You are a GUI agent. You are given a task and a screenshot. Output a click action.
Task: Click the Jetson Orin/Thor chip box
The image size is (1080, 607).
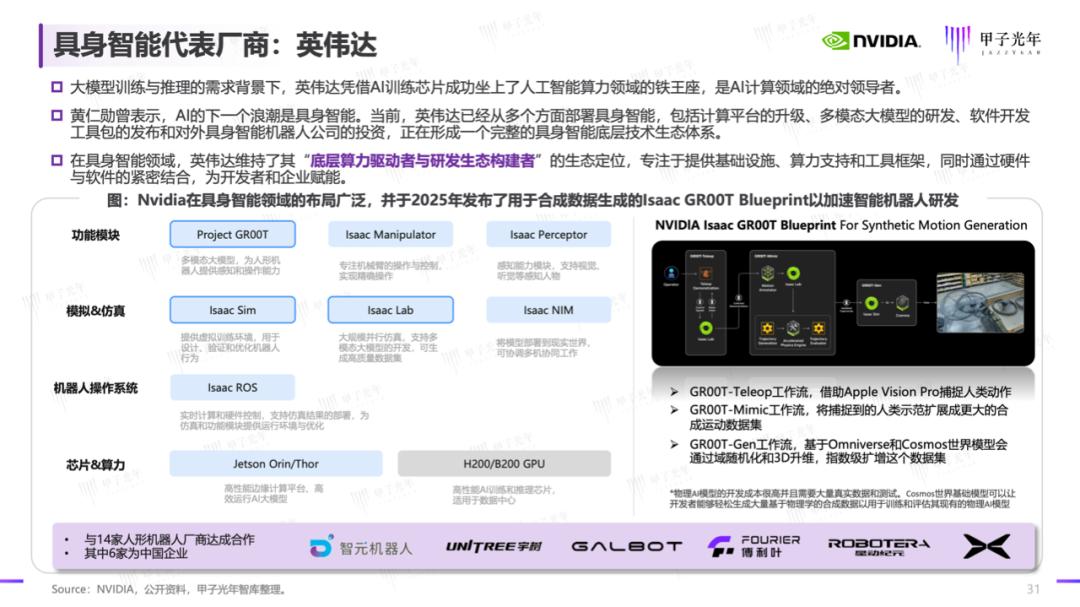[x=276, y=464]
